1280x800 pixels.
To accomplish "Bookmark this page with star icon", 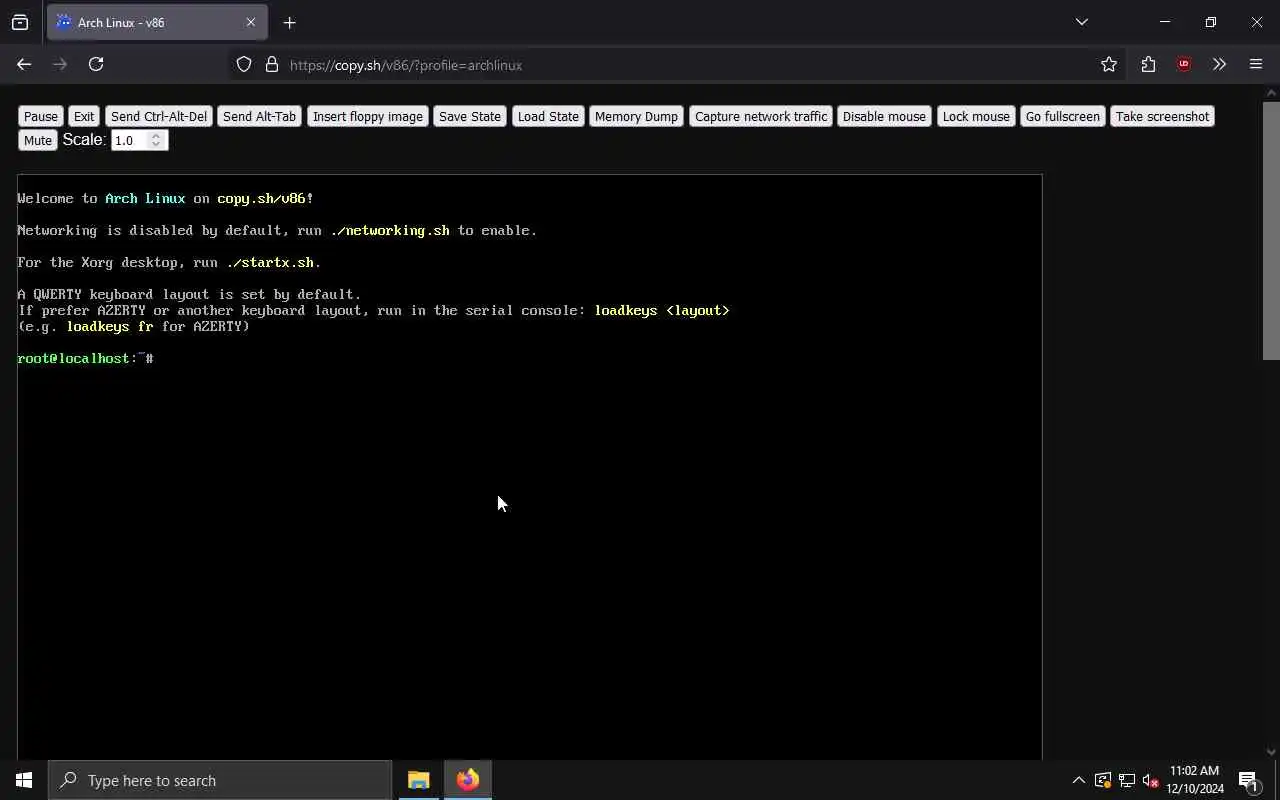I will 1109,65.
